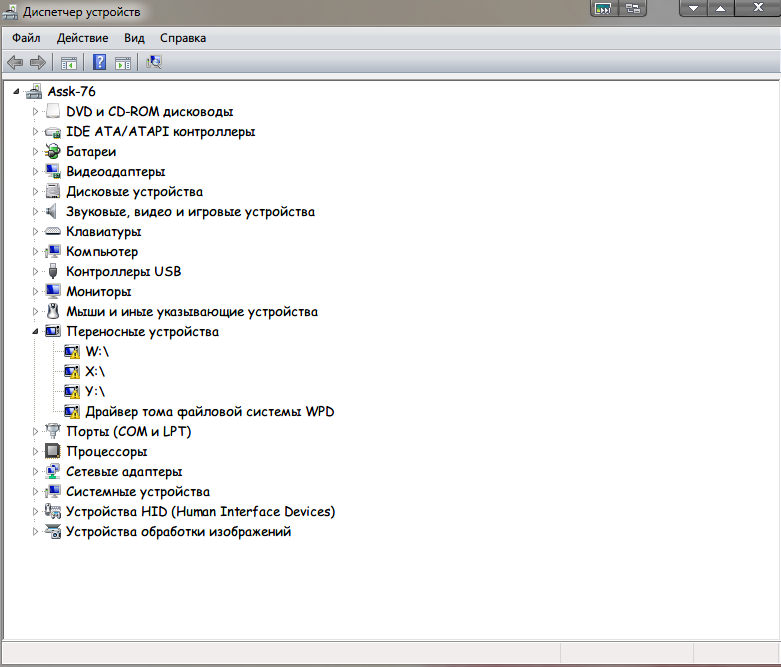This screenshot has height=667, width=781.
Task: Click the Back arrow toolbar icon
Action: 15,62
